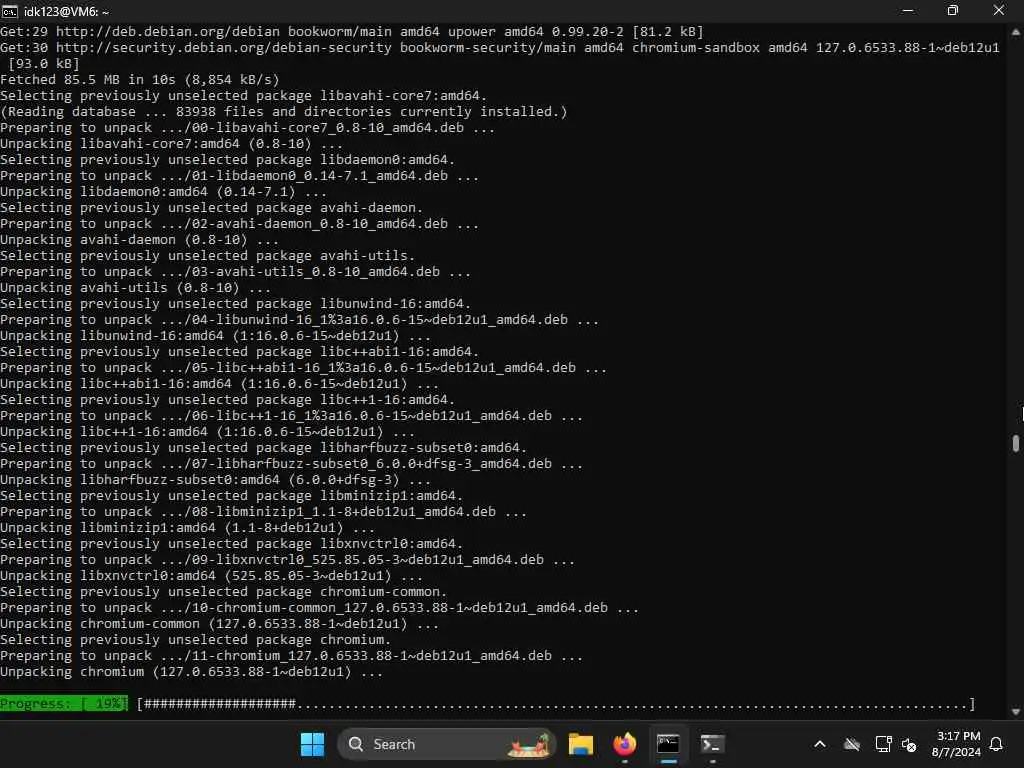Click 'Preparing to unpack .../07-libharfbuzz-subset0' line
The width and height of the screenshot is (1024, 768).
[291, 464]
